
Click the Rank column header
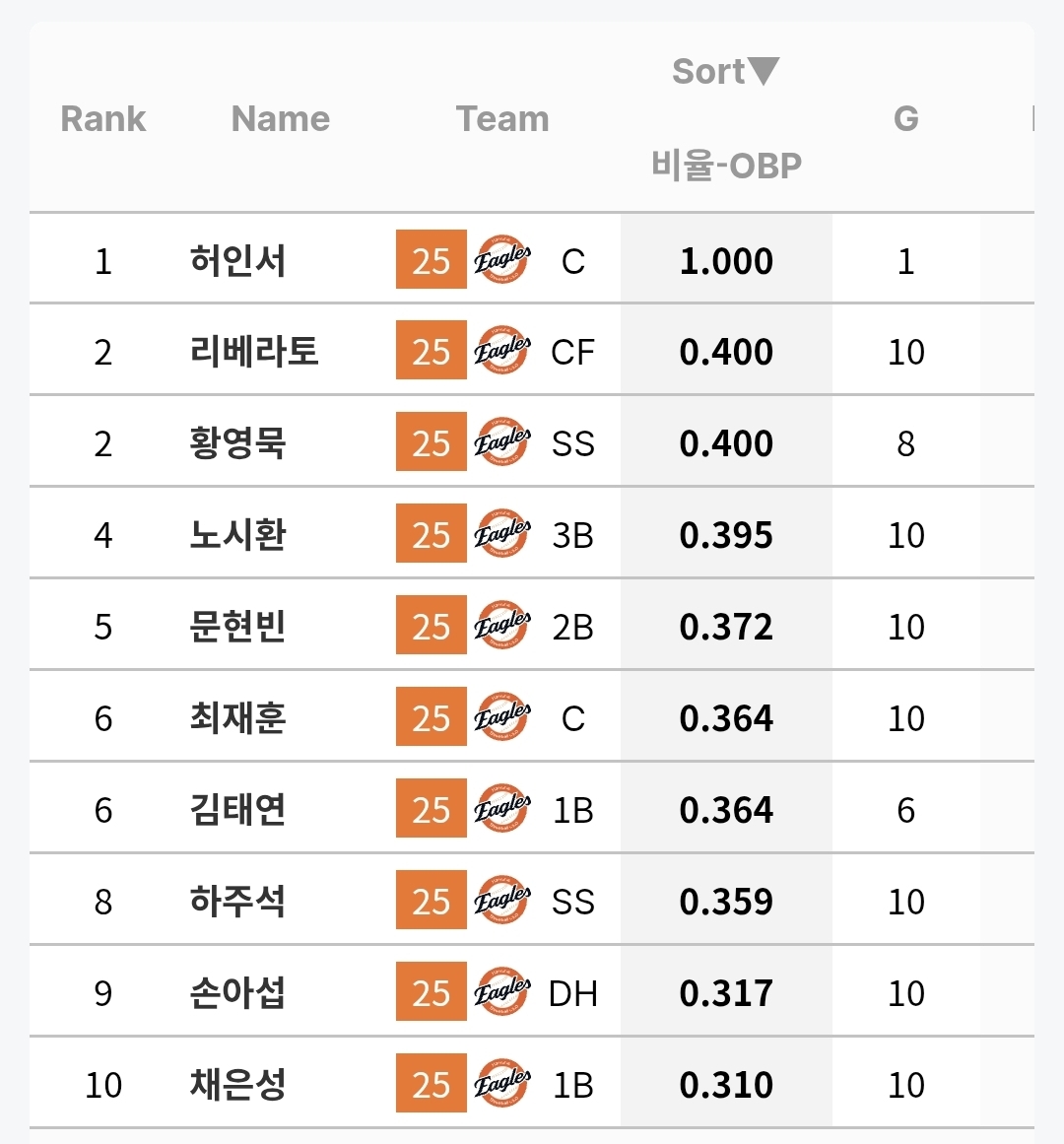click(x=102, y=119)
